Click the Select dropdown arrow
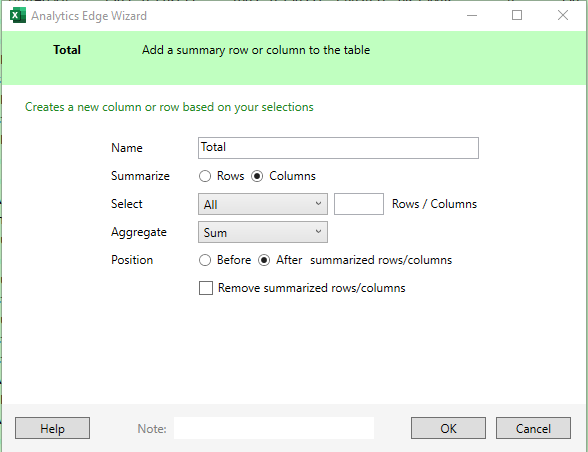This screenshot has height=452, width=588. 318,203
